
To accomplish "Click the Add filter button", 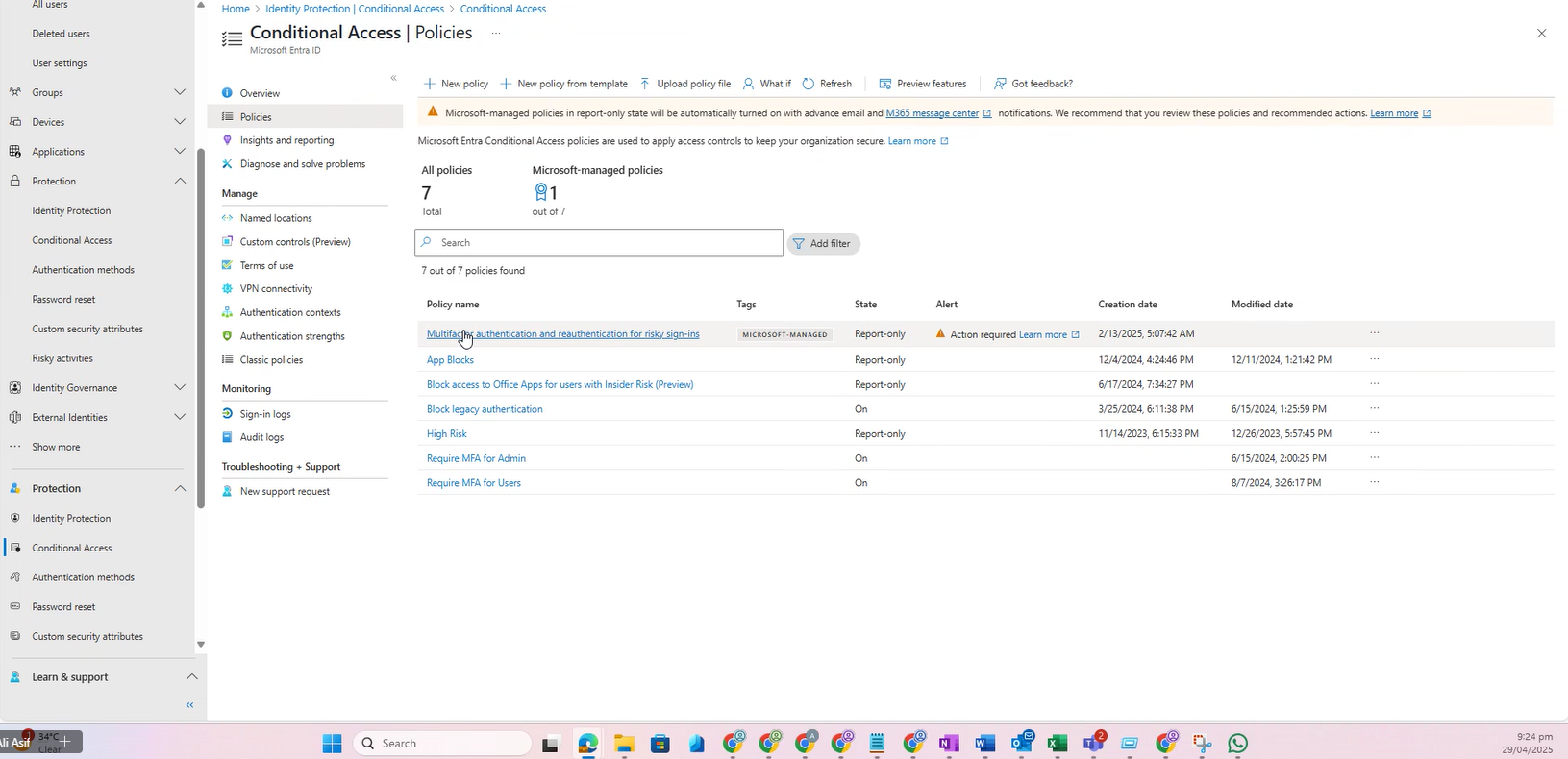I will pos(823,244).
